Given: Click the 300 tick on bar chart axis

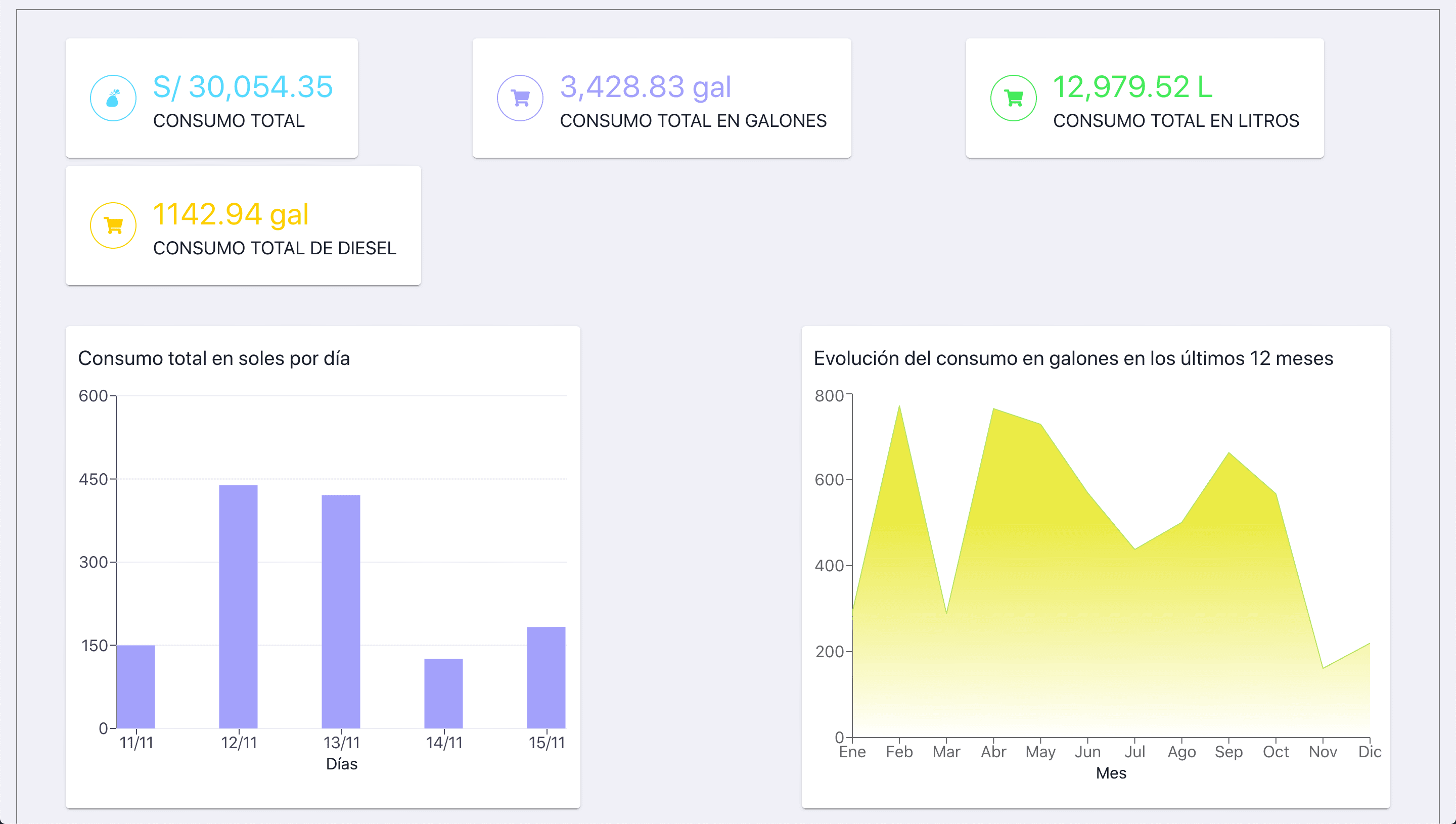Looking at the screenshot, I should (x=94, y=562).
